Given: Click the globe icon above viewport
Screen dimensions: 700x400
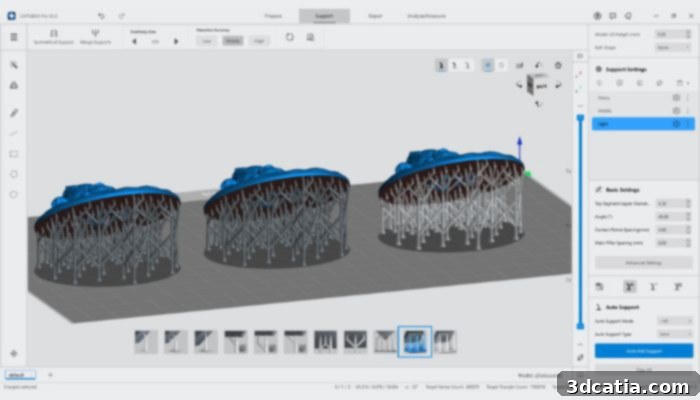Looking at the screenshot, I should point(558,65).
